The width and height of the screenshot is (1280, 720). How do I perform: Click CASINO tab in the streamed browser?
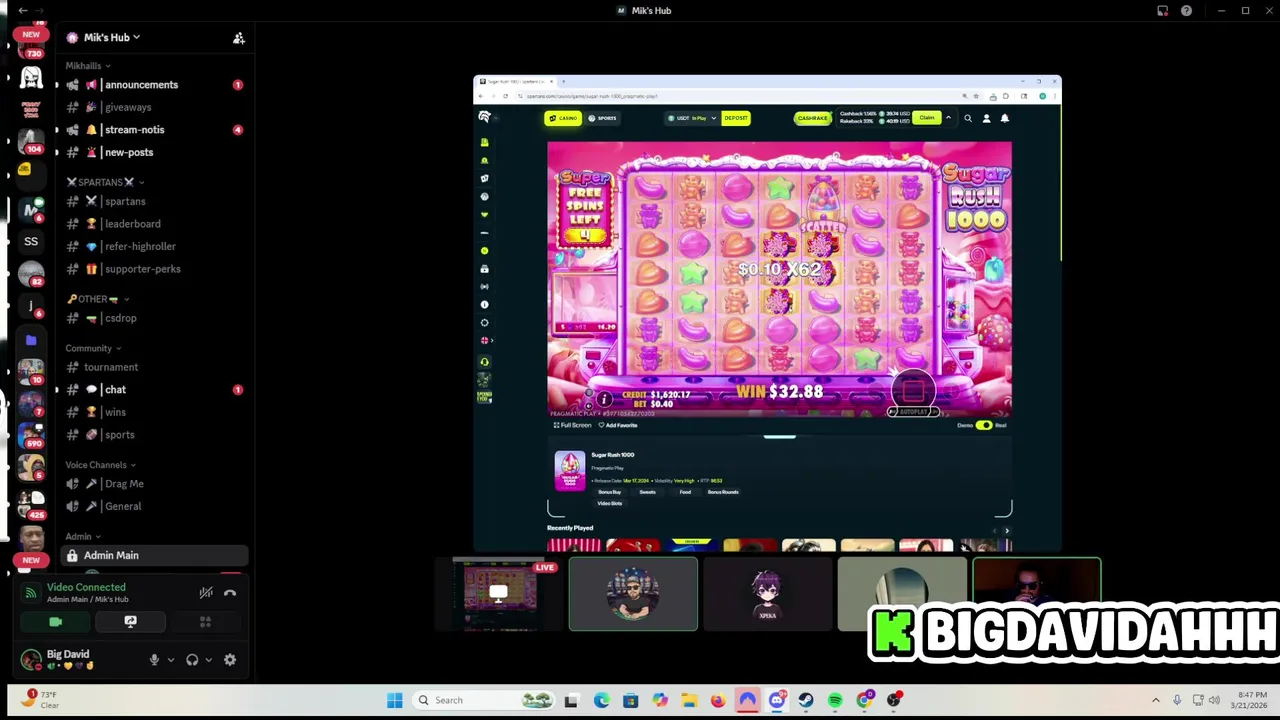click(563, 118)
